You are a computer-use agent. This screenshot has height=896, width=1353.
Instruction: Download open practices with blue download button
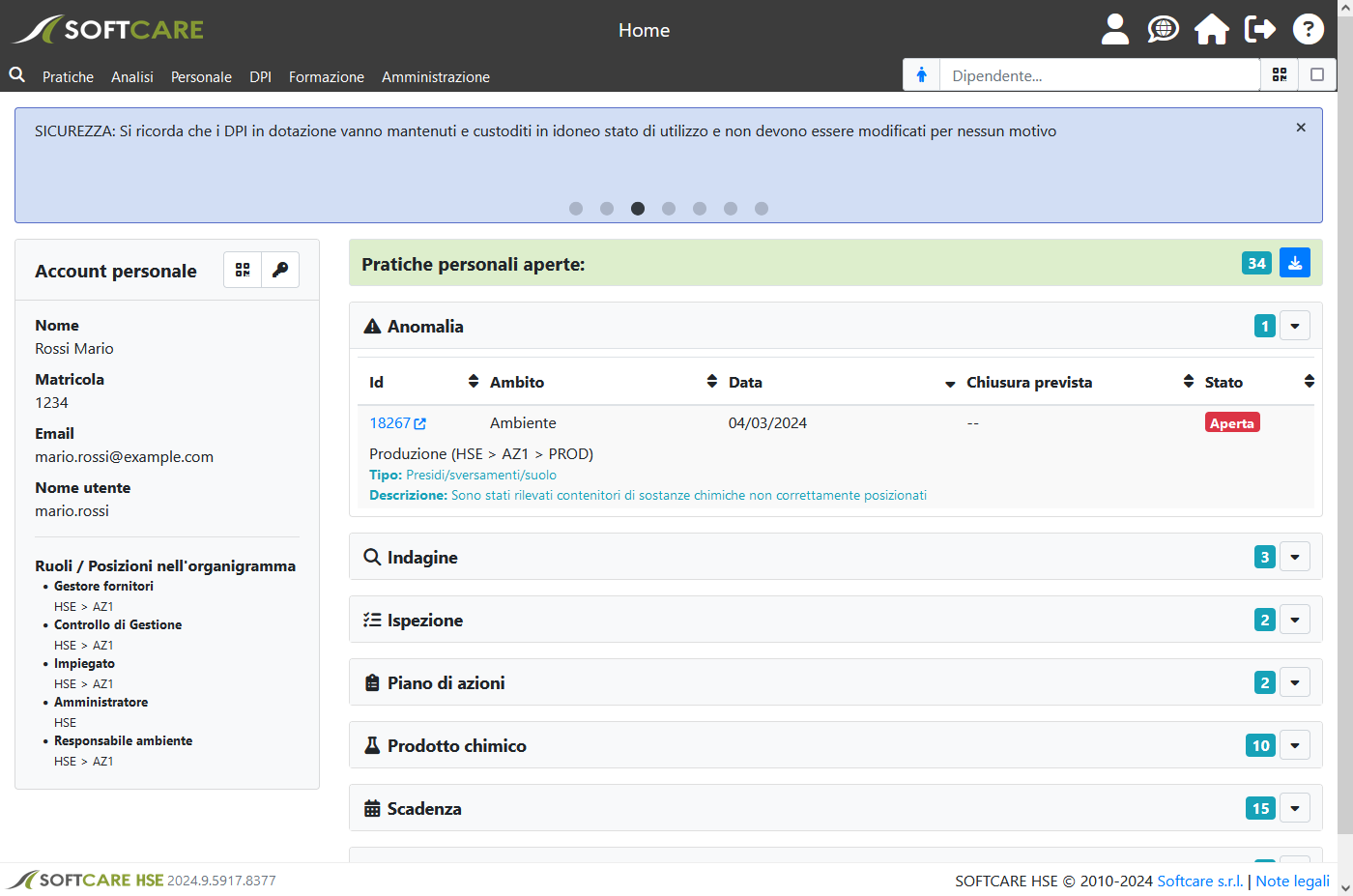coord(1294,263)
